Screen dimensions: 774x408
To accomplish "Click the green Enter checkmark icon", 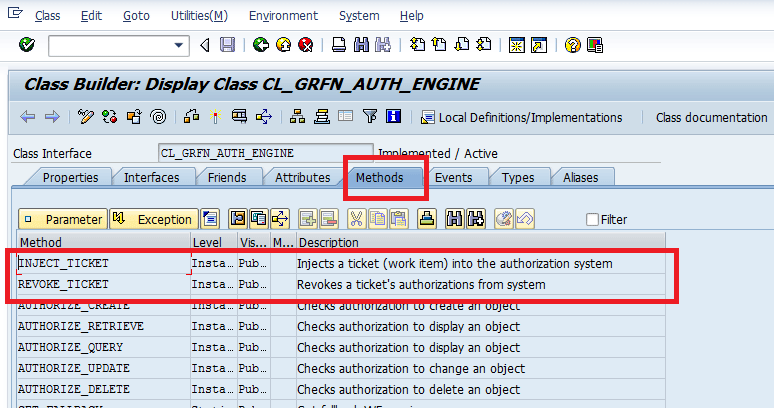I will 27,45.
